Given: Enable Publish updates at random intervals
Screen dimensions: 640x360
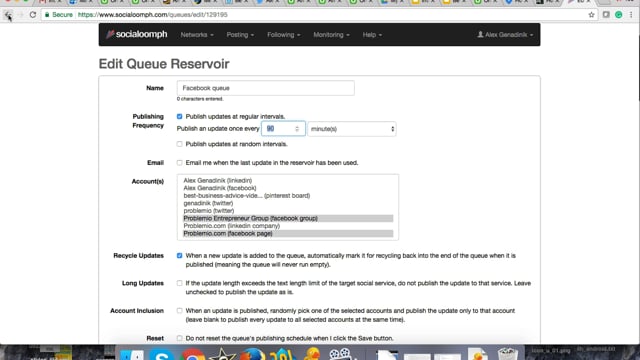Looking at the screenshot, I should 180,144.
